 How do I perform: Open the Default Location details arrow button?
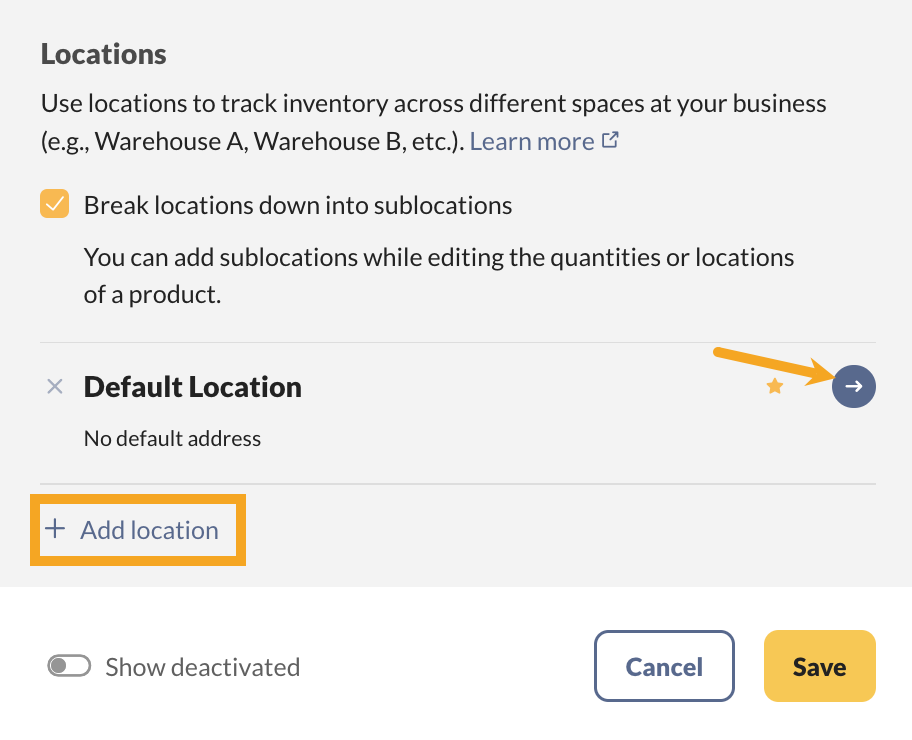coord(853,387)
